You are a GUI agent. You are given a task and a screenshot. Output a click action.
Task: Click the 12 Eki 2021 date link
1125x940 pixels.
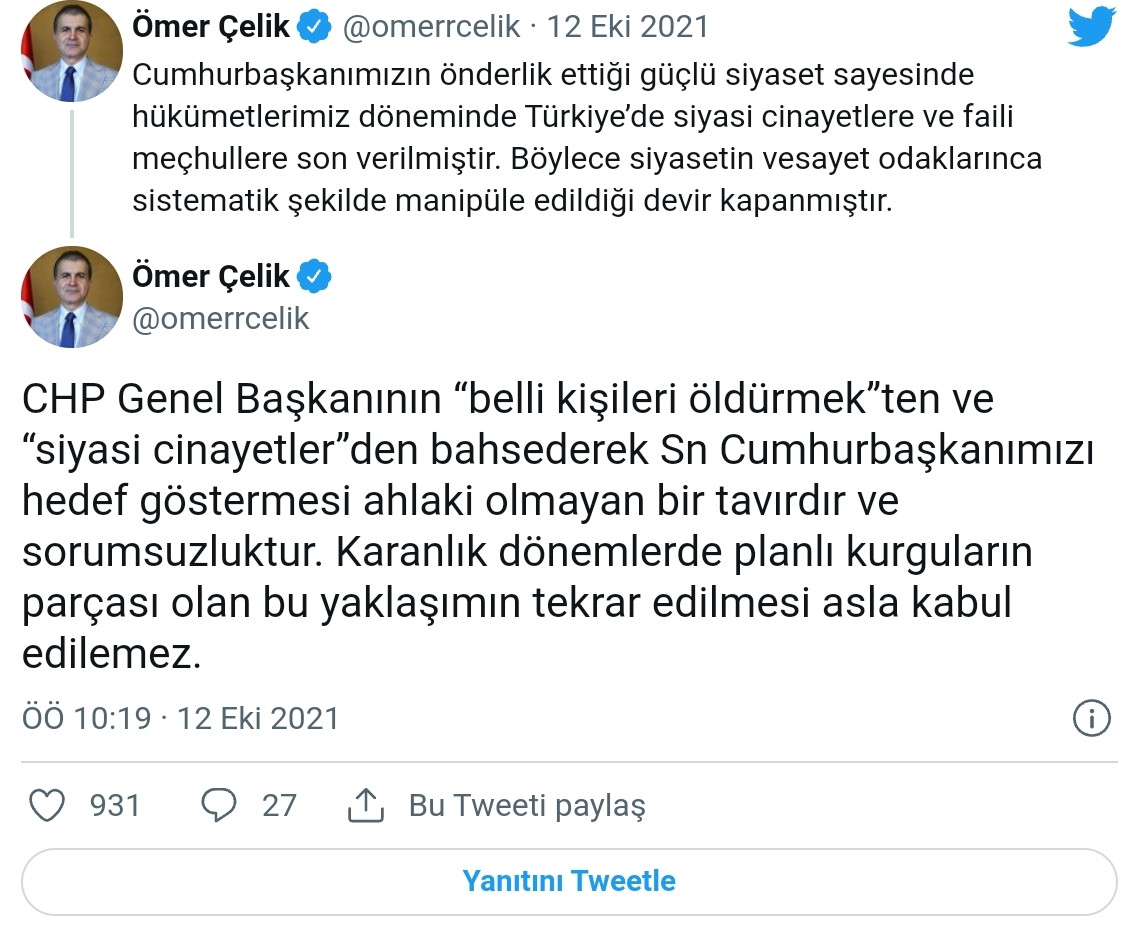(x=628, y=26)
